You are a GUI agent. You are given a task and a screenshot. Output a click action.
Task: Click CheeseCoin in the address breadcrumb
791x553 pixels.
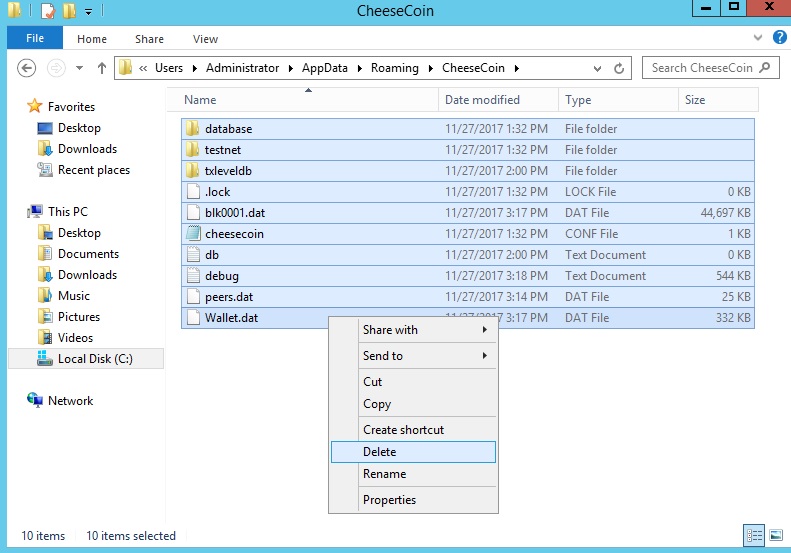473,68
